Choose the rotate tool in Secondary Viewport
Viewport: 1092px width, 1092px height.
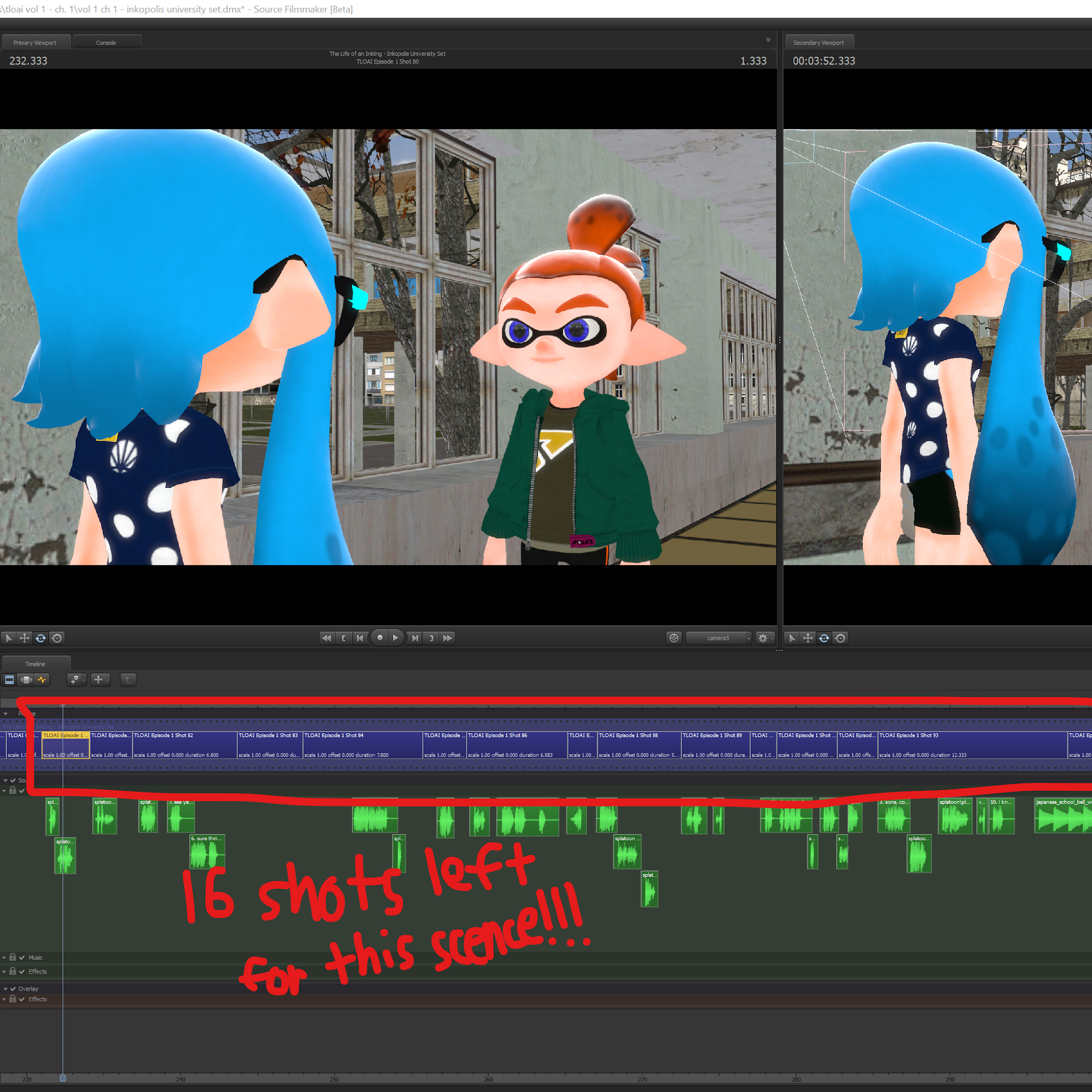click(x=824, y=638)
